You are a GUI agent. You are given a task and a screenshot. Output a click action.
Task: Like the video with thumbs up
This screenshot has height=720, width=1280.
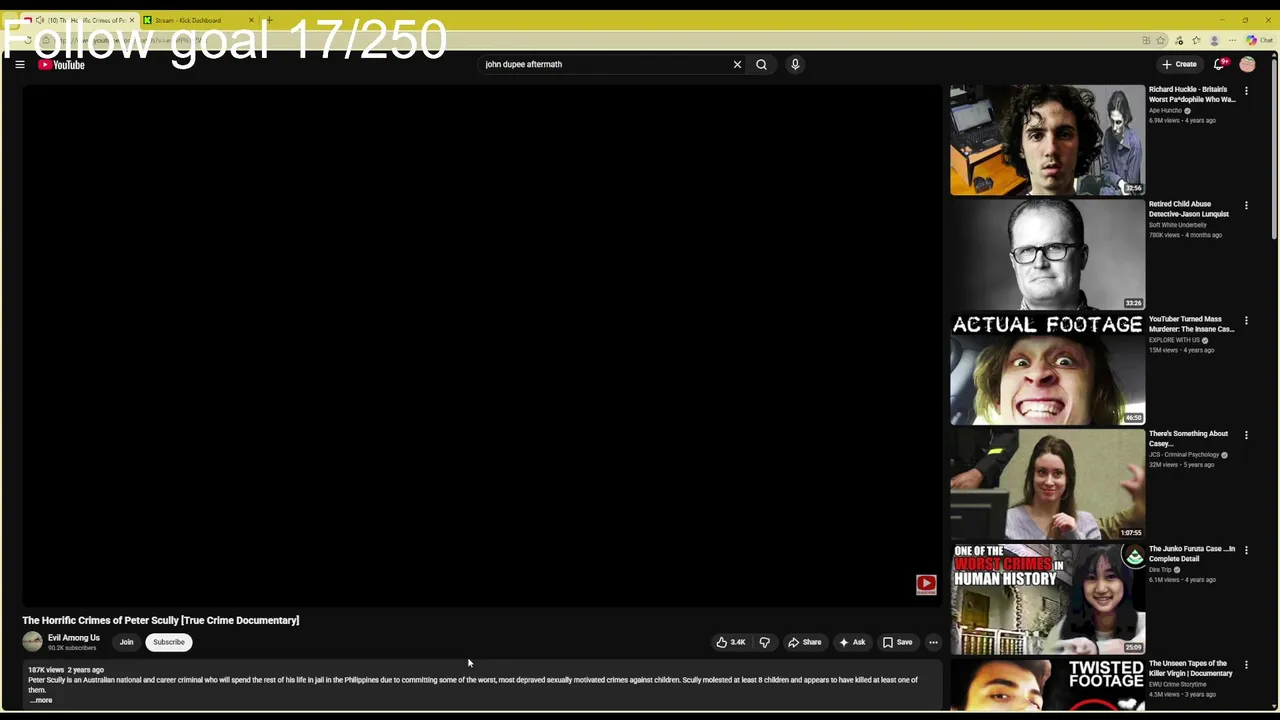731,642
